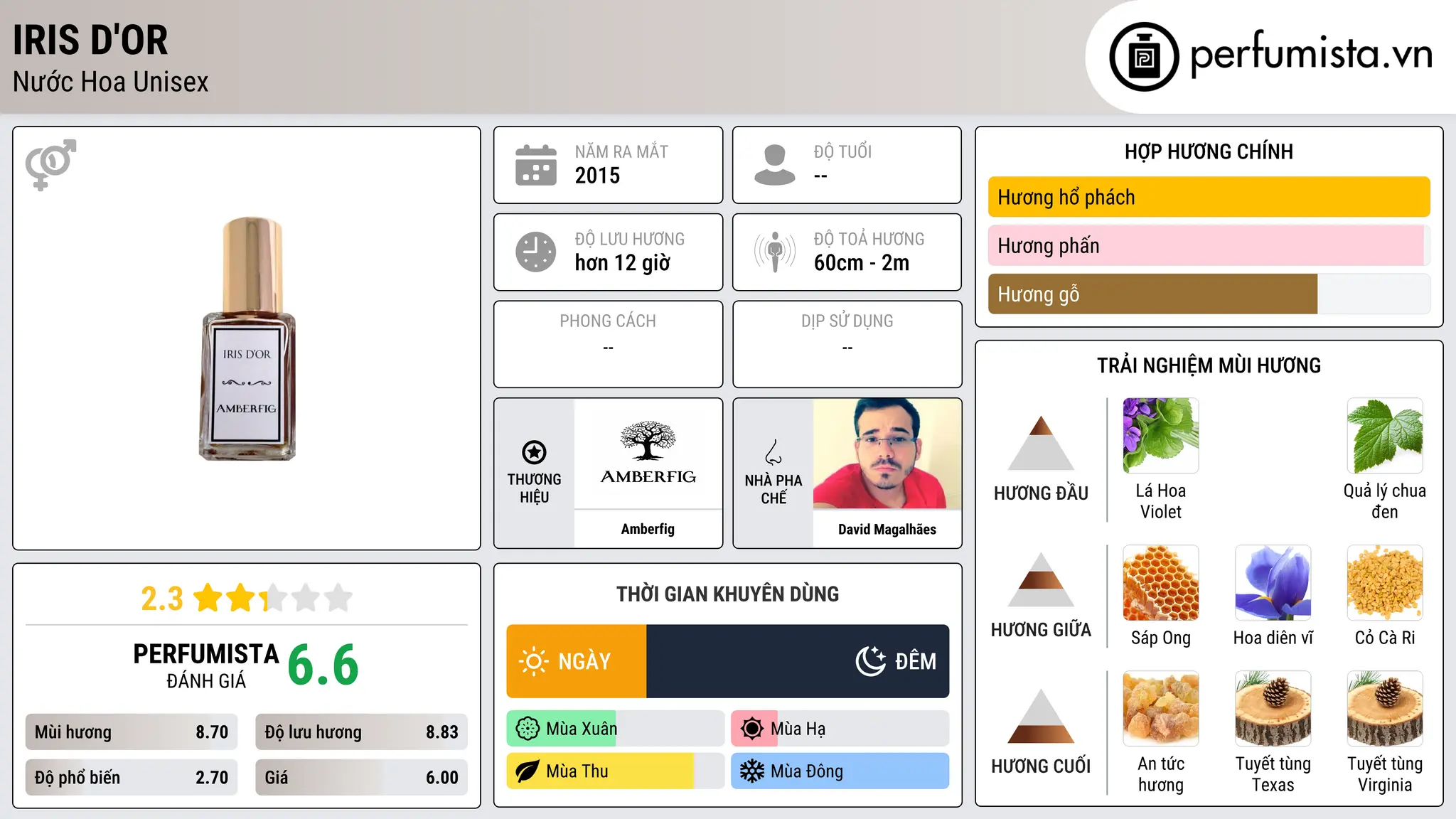Click the summer sun icon for Mùa Hạ
The width and height of the screenshot is (1456, 819).
click(752, 729)
